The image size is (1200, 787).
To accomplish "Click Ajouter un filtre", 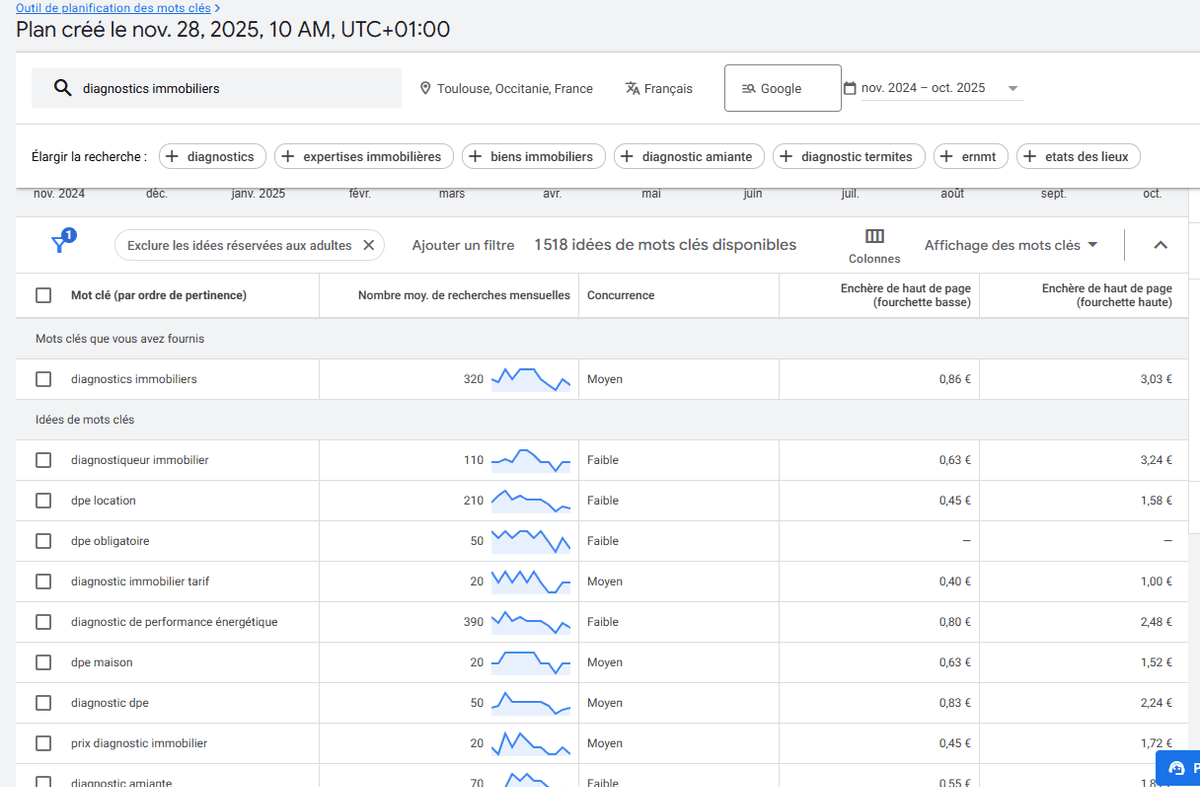I will 463,244.
